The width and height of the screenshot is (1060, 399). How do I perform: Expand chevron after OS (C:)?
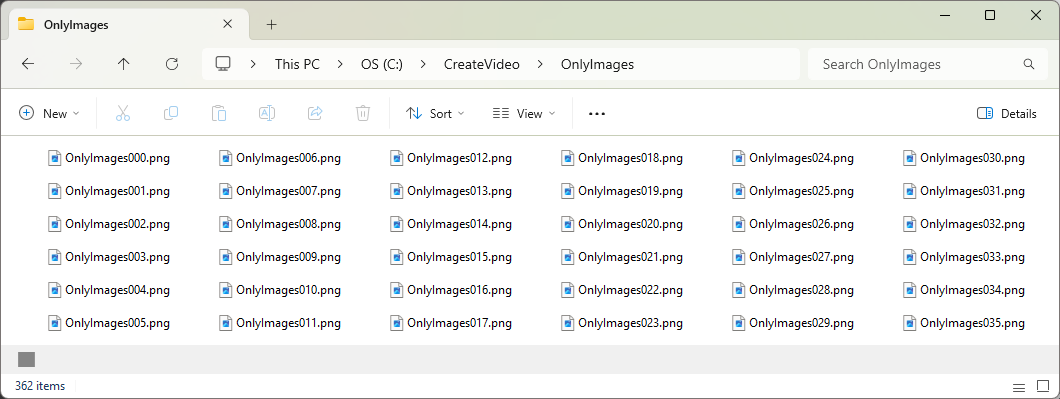(x=423, y=64)
